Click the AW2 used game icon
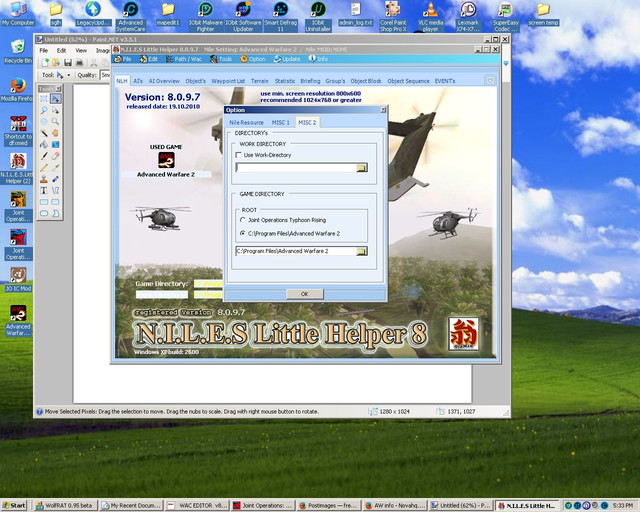The height and width of the screenshot is (512, 640). [x=166, y=160]
